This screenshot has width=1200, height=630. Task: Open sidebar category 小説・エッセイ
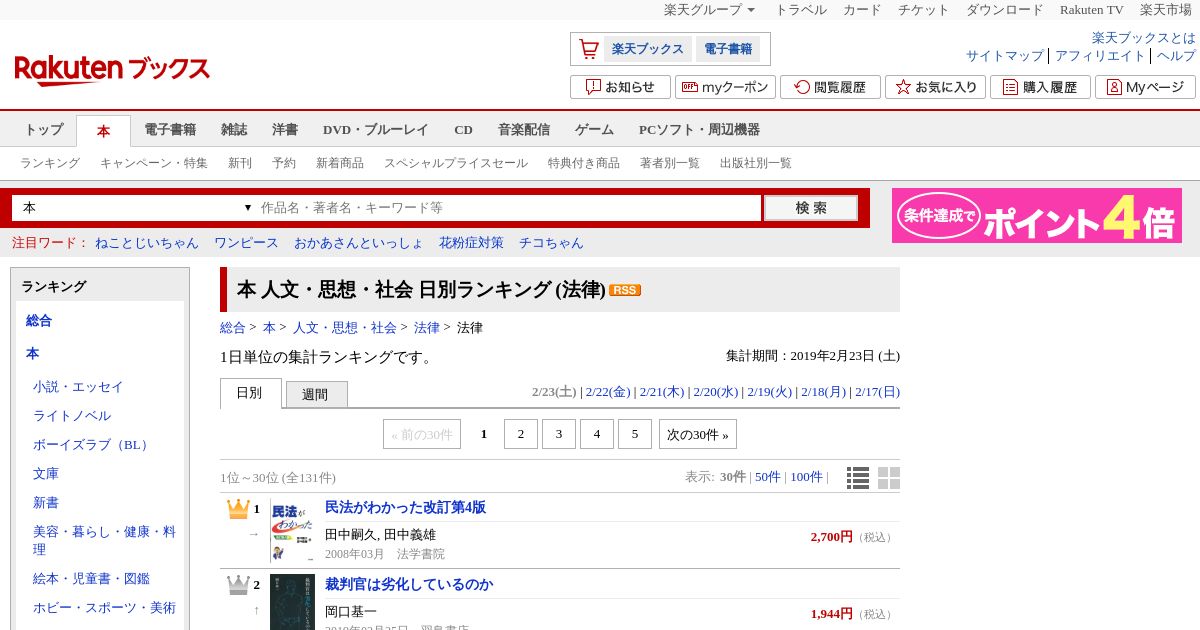click(x=78, y=387)
